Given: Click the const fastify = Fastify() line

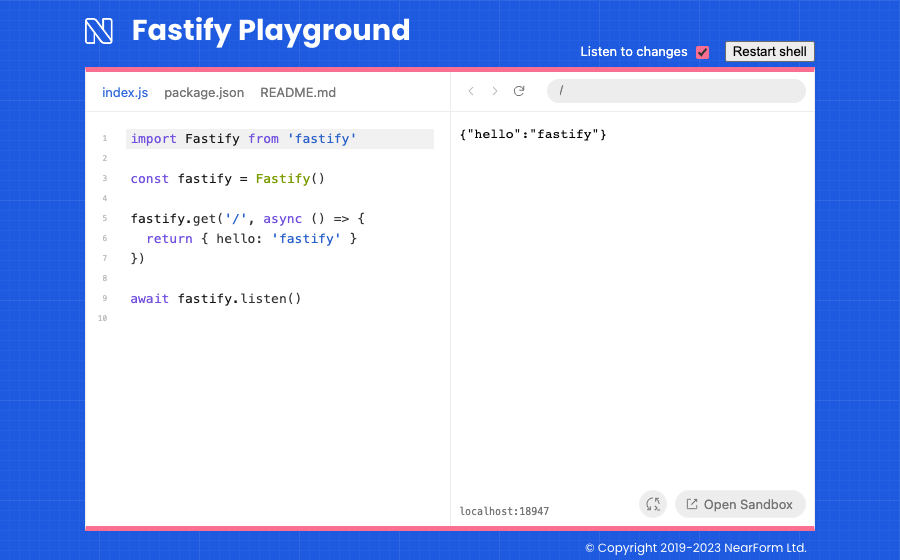Looking at the screenshot, I should 227,179.
